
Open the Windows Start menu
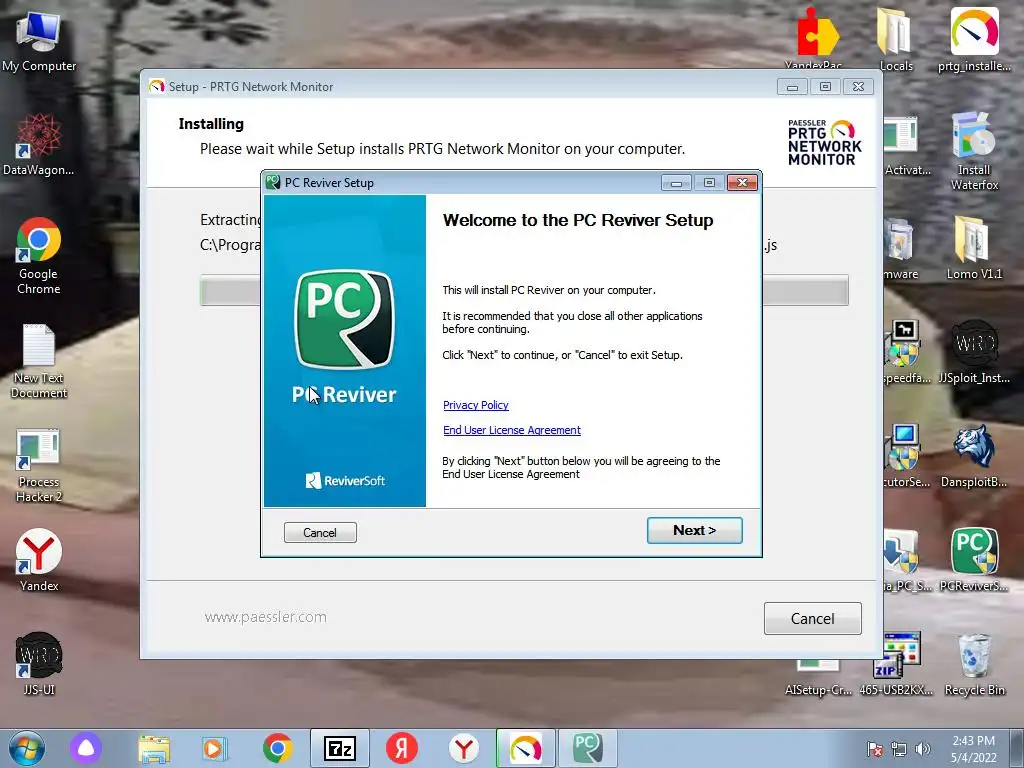pyautogui.click(x=27, y=748)
